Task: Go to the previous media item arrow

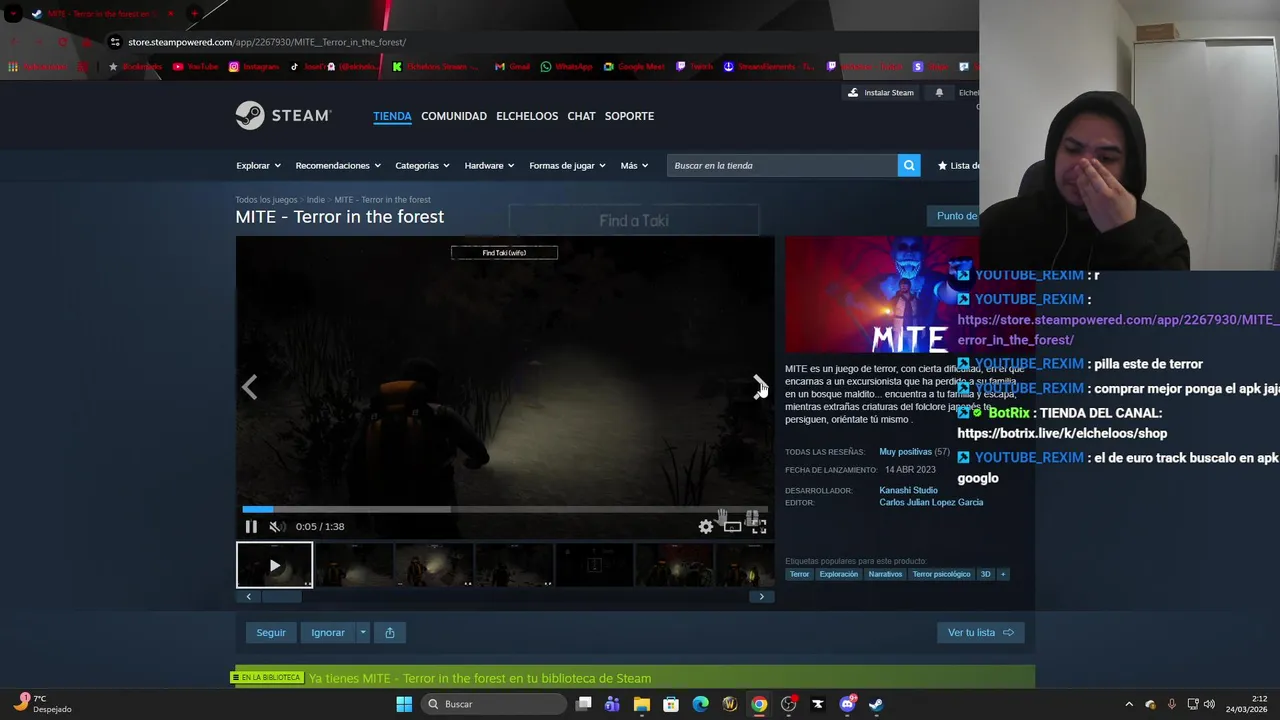Action: click(250, 387)
